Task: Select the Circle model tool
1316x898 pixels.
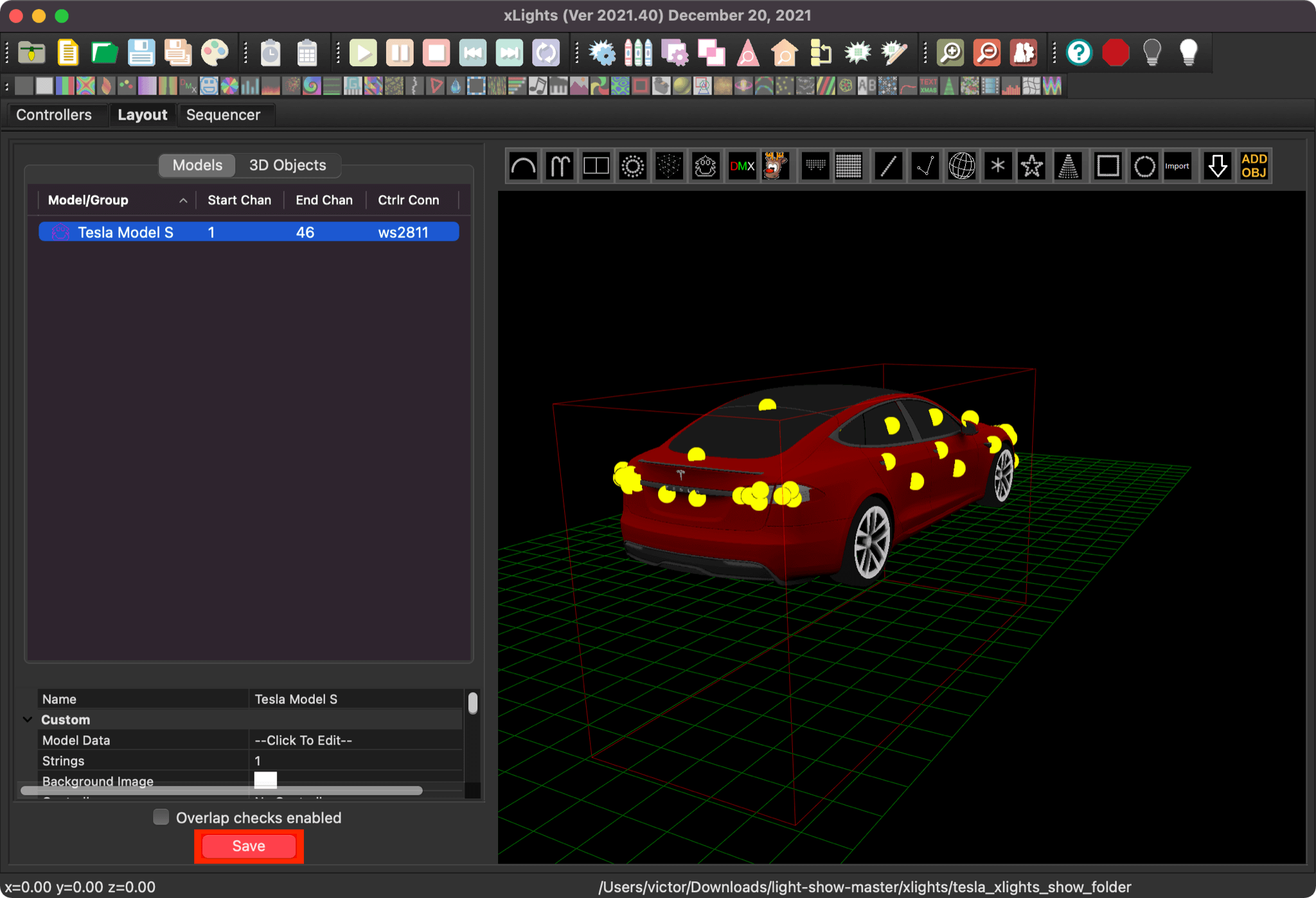Action: pos(633,166)
